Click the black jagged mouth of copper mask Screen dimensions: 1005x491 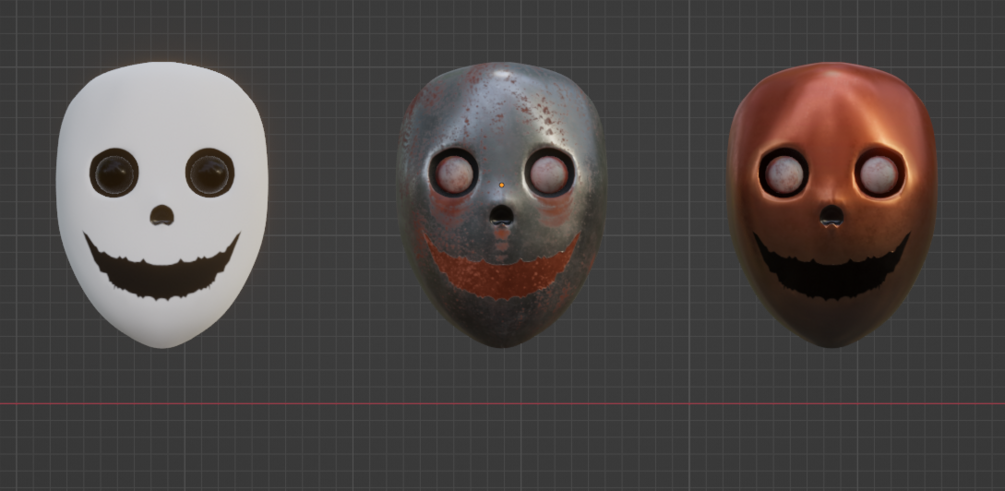click(x=831, y=269)
